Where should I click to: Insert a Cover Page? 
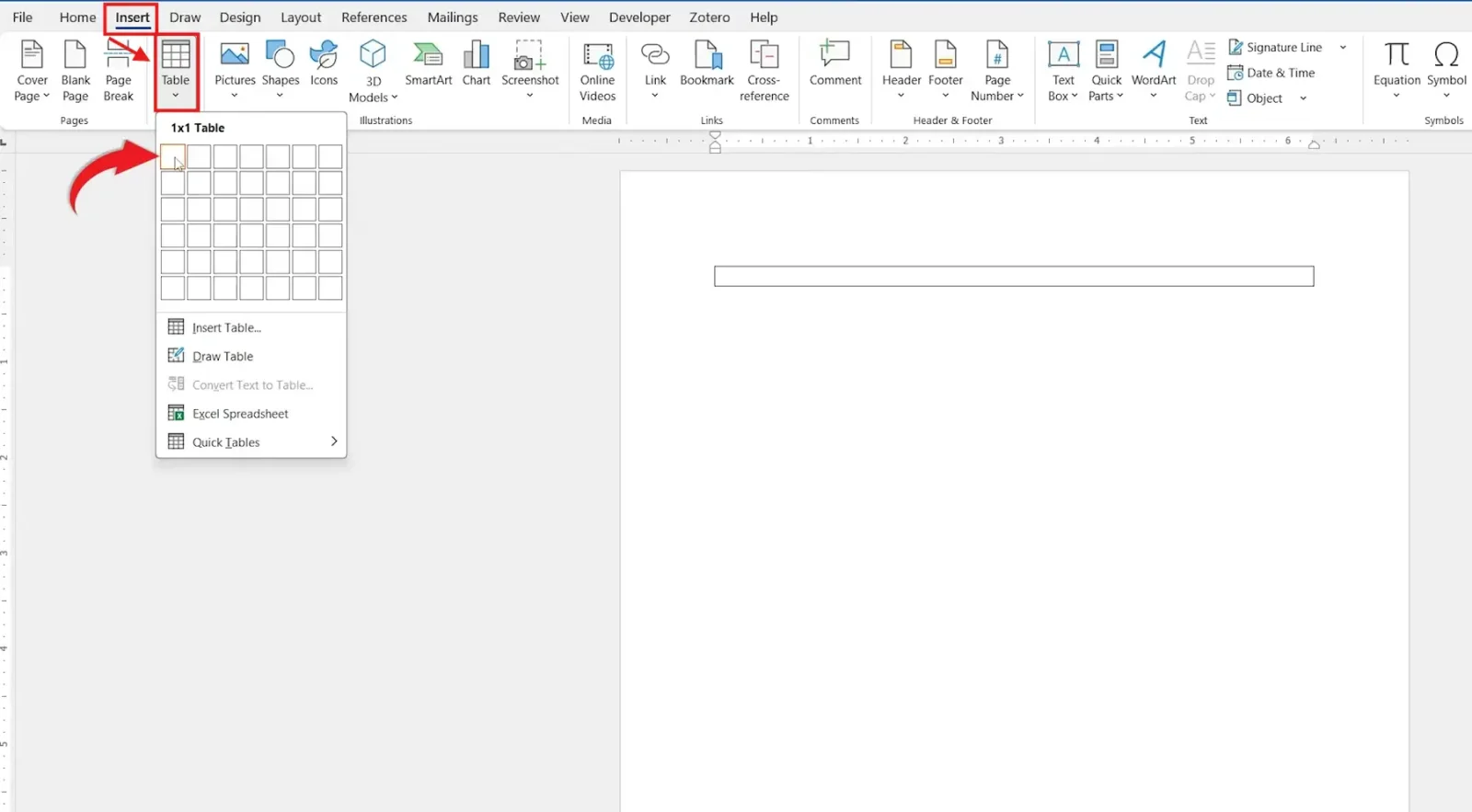coord(32,71)
